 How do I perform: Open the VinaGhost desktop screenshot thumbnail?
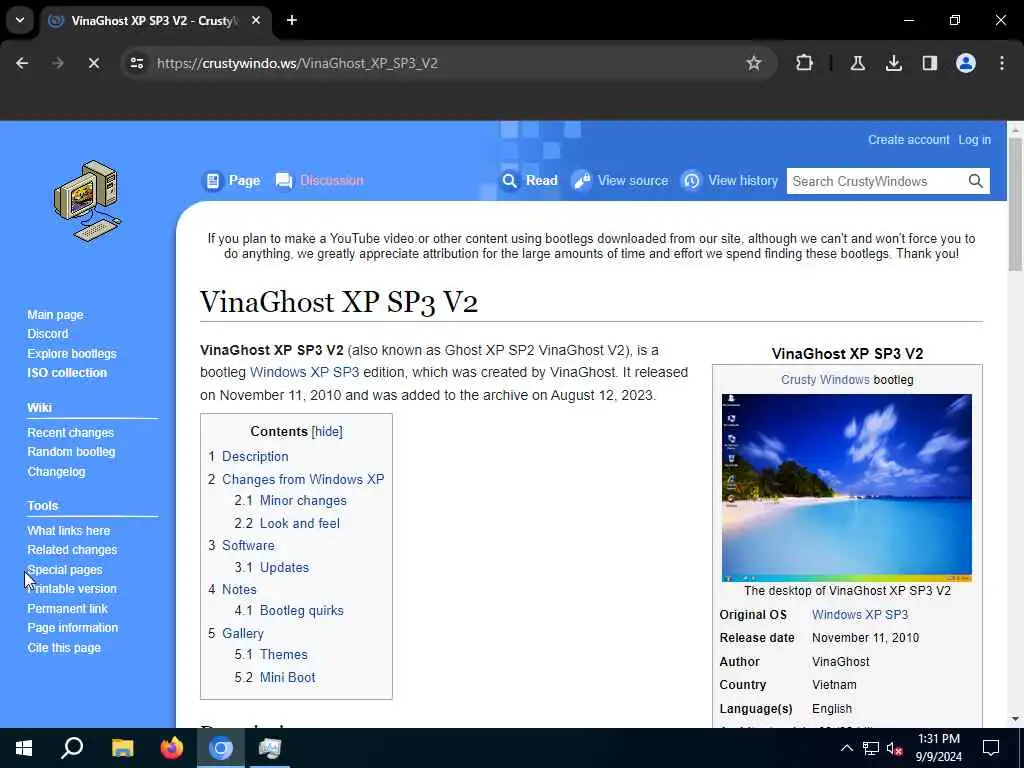(846, 487)
